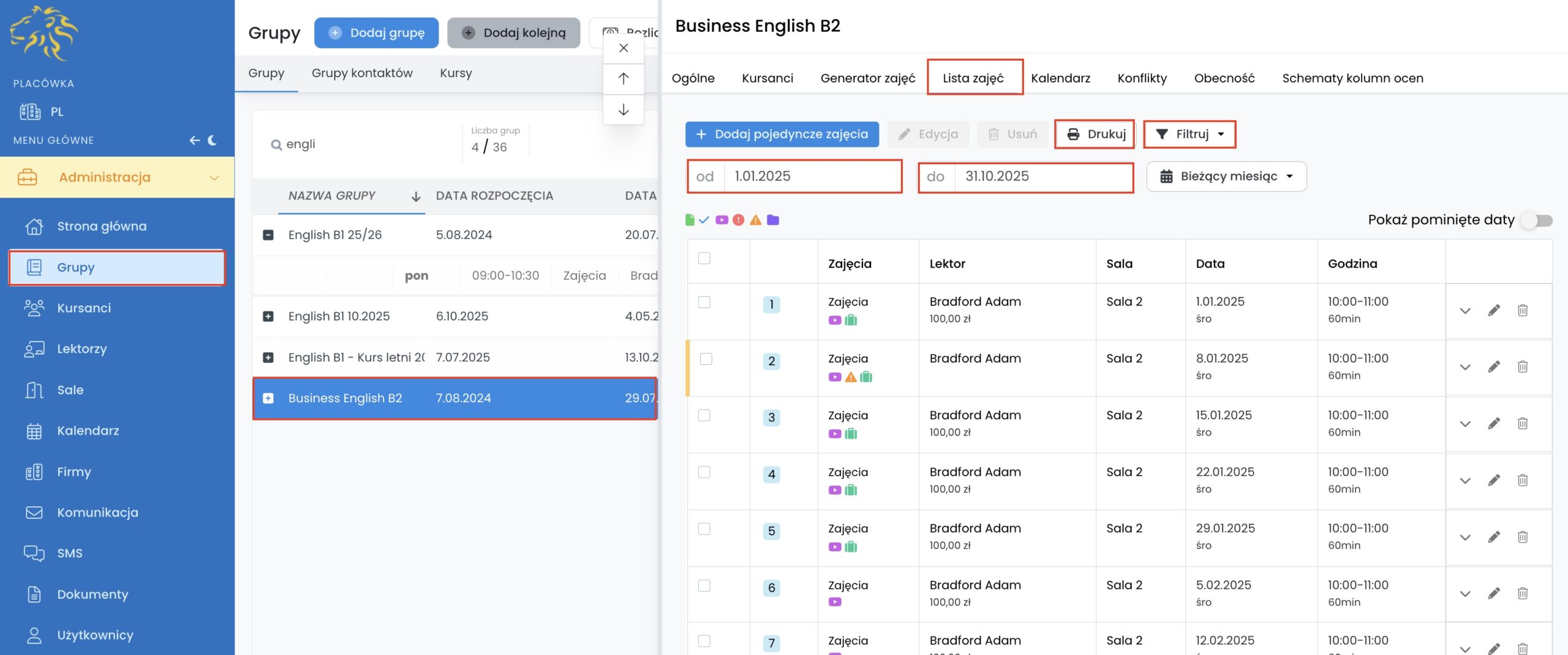The width and height of the screenshot is (1568, 655).
Task: Open Kursanci in the sidebar menu
Action: (x=84, y=308)
